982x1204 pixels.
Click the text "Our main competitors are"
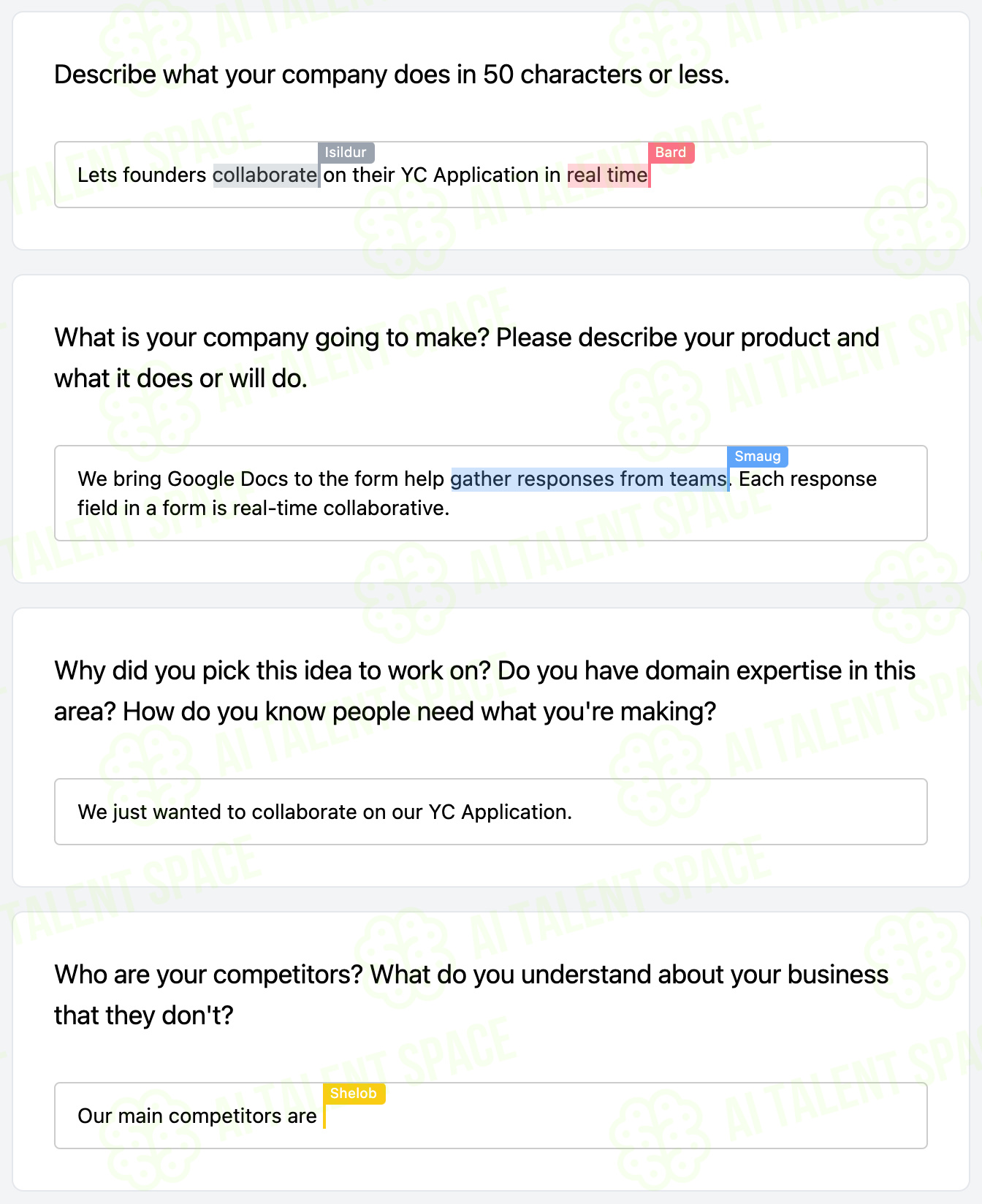197,1116
